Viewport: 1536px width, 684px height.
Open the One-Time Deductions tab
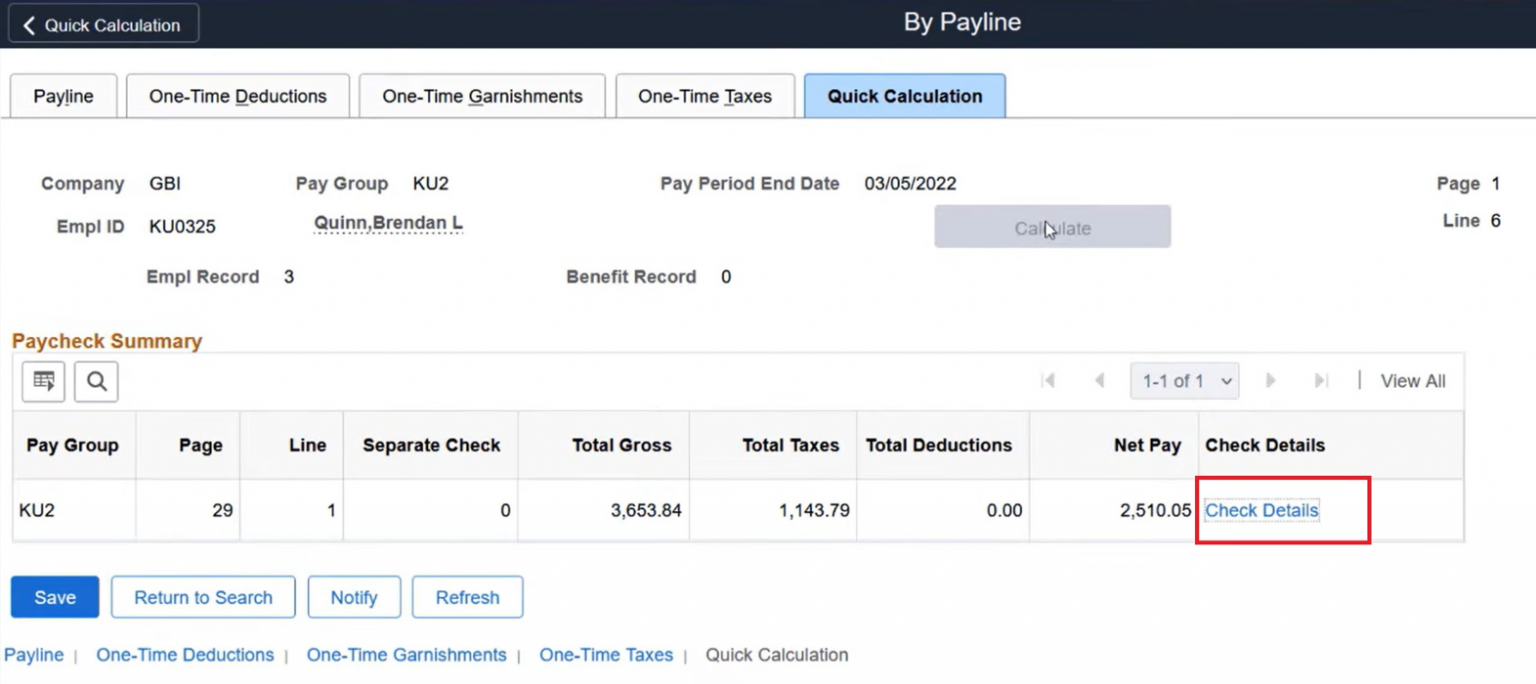(x=237, y=95)
